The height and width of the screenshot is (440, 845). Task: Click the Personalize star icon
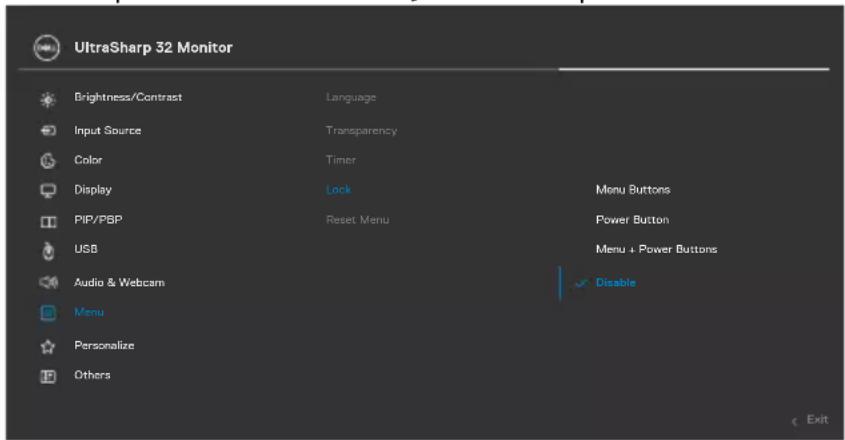coord(48,346)
